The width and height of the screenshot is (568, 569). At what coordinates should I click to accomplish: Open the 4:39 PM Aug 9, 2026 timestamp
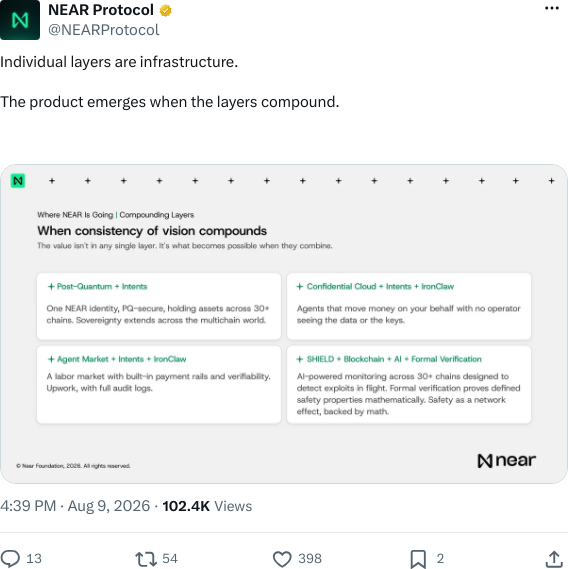click(75, 506)
